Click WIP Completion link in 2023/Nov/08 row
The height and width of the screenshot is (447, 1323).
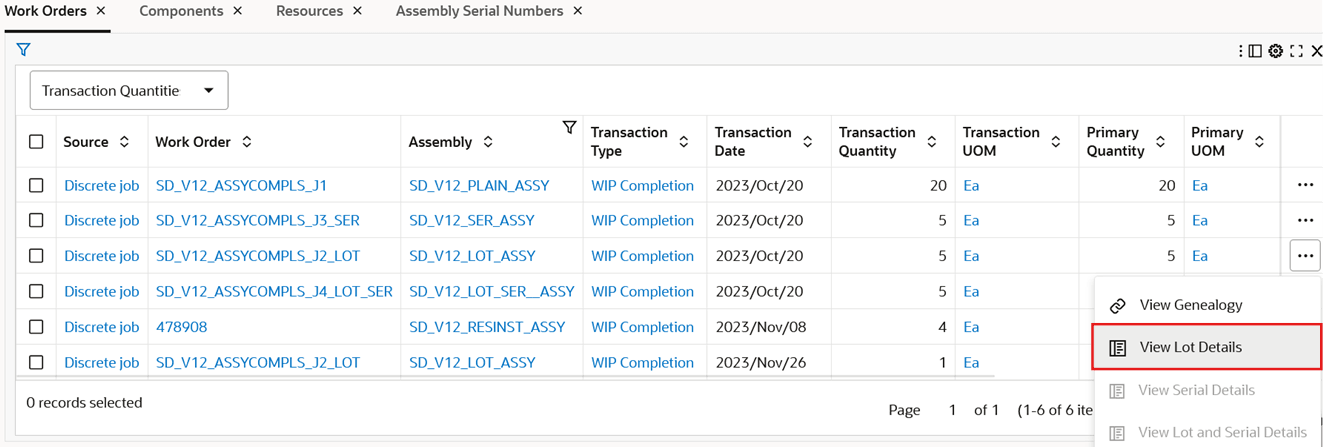tap(642, 327)
